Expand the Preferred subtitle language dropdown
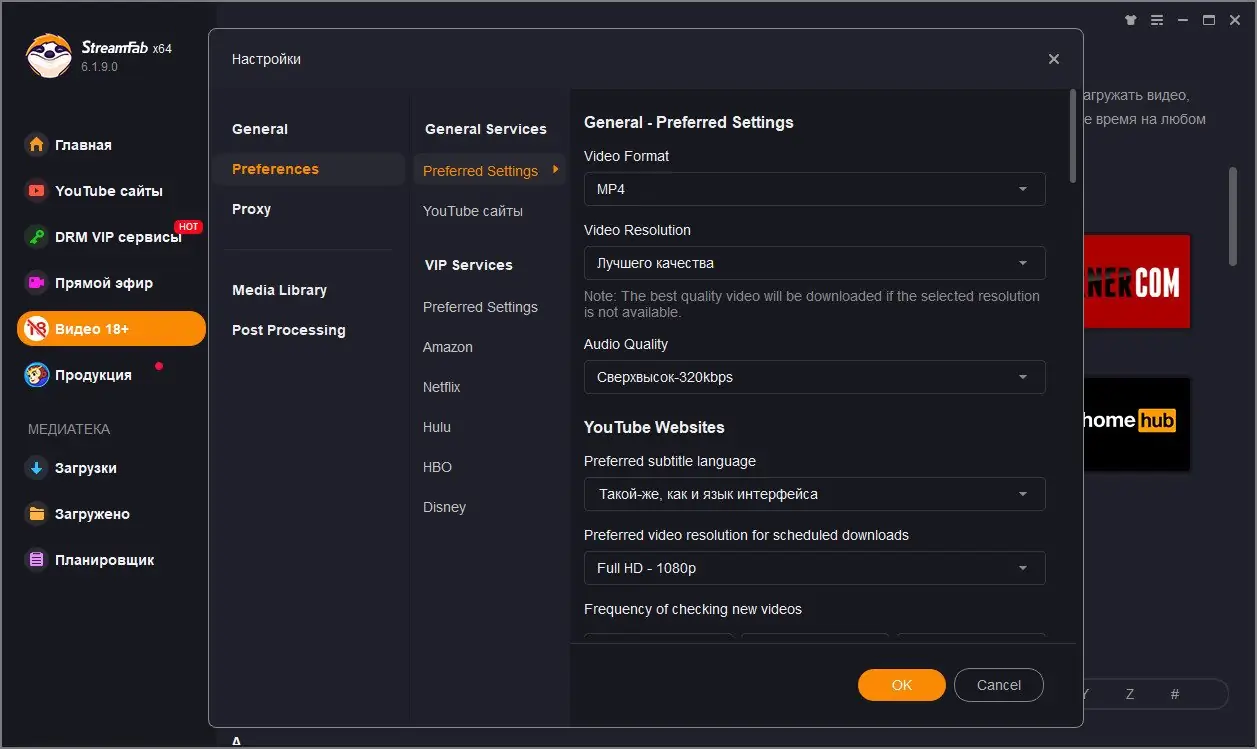This screenshot has height=749, width=1257. coord(814,494)
